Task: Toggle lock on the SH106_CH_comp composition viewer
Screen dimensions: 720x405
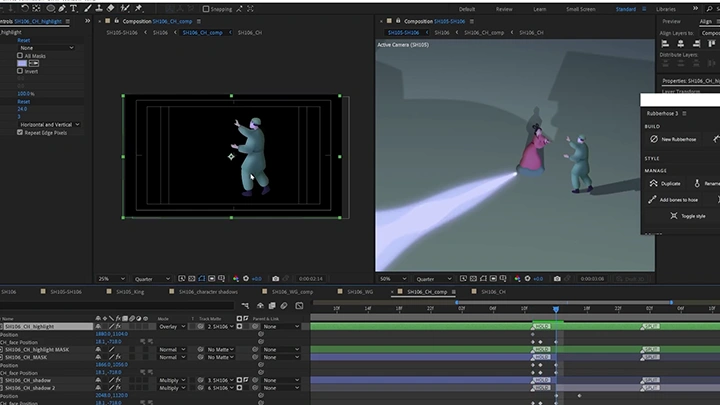Action: [117, 21]
